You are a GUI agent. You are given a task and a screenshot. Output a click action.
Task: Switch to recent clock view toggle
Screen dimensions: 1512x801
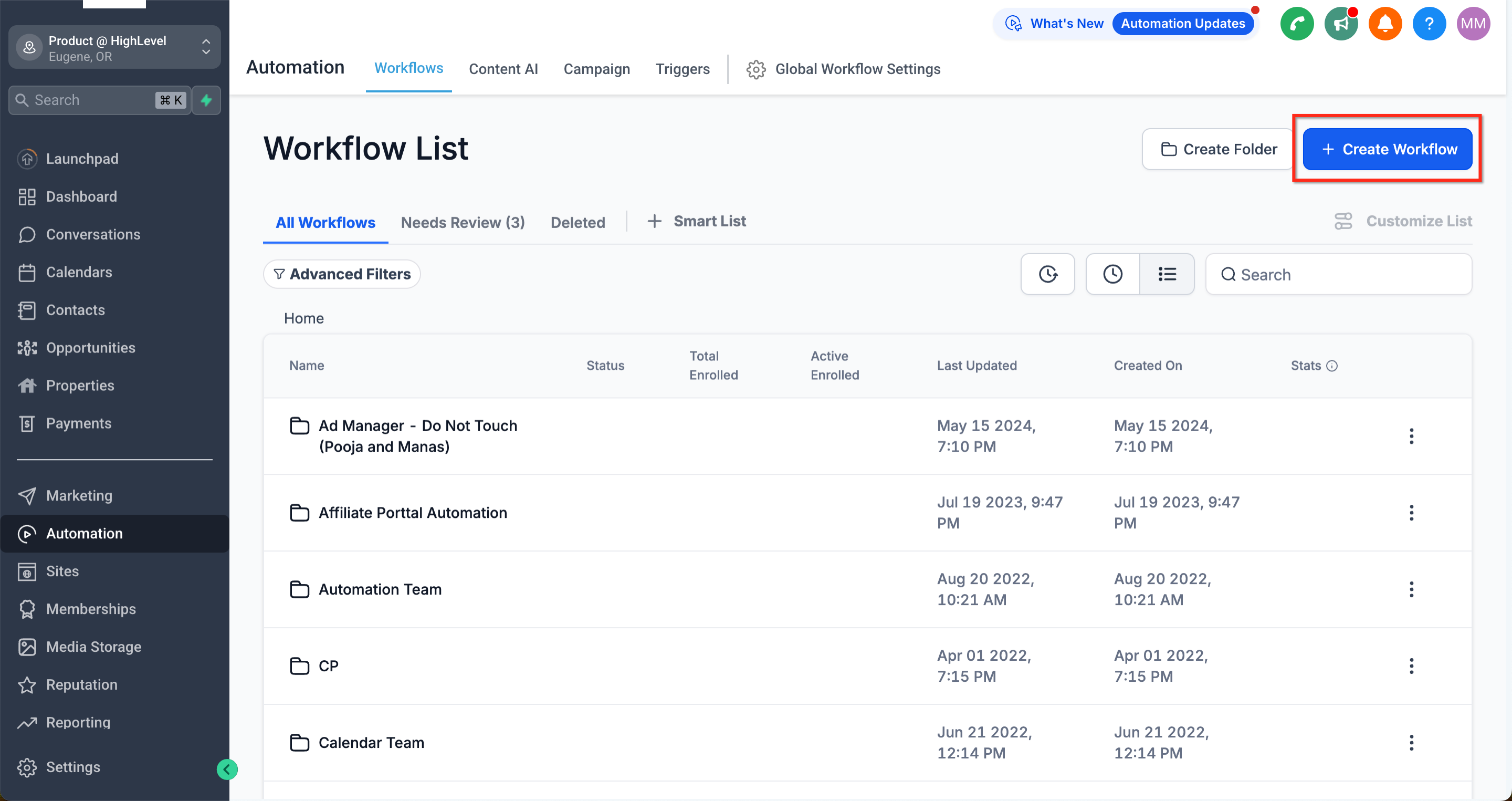[x=1112, y=274]
